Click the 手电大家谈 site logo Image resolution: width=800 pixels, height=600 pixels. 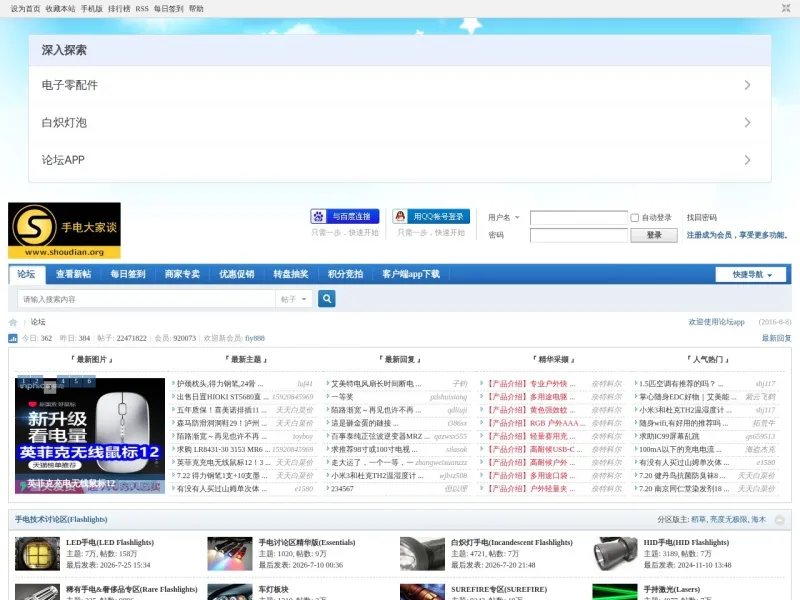tap(64, 231)
